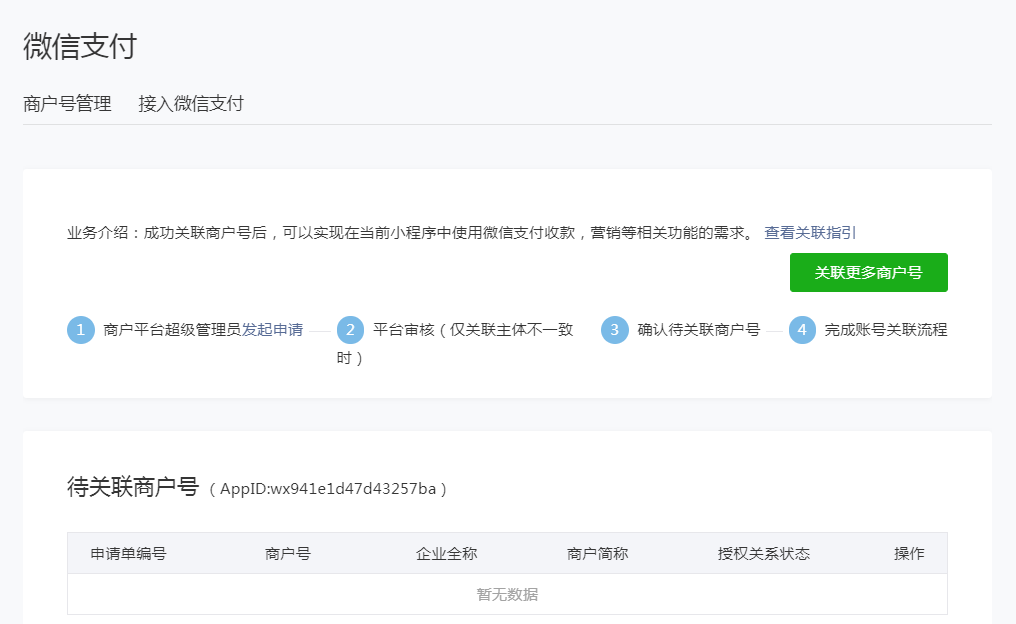
Task: Click the 平台审核 step 2 label
Action: 455,343
